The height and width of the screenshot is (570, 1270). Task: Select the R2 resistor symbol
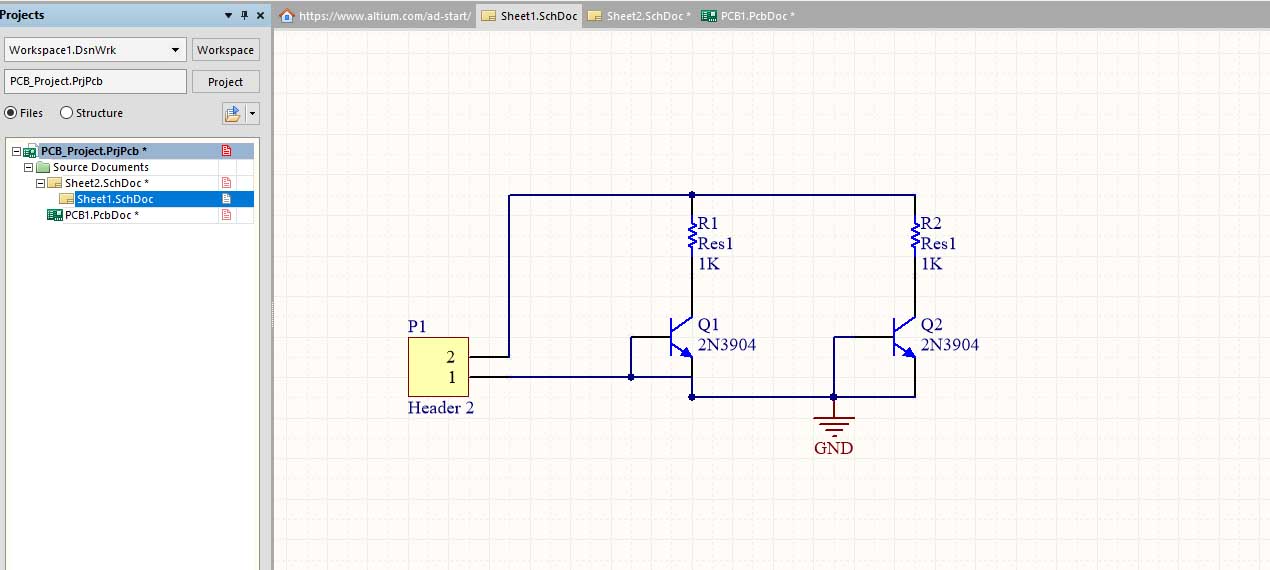coord(914,238)
